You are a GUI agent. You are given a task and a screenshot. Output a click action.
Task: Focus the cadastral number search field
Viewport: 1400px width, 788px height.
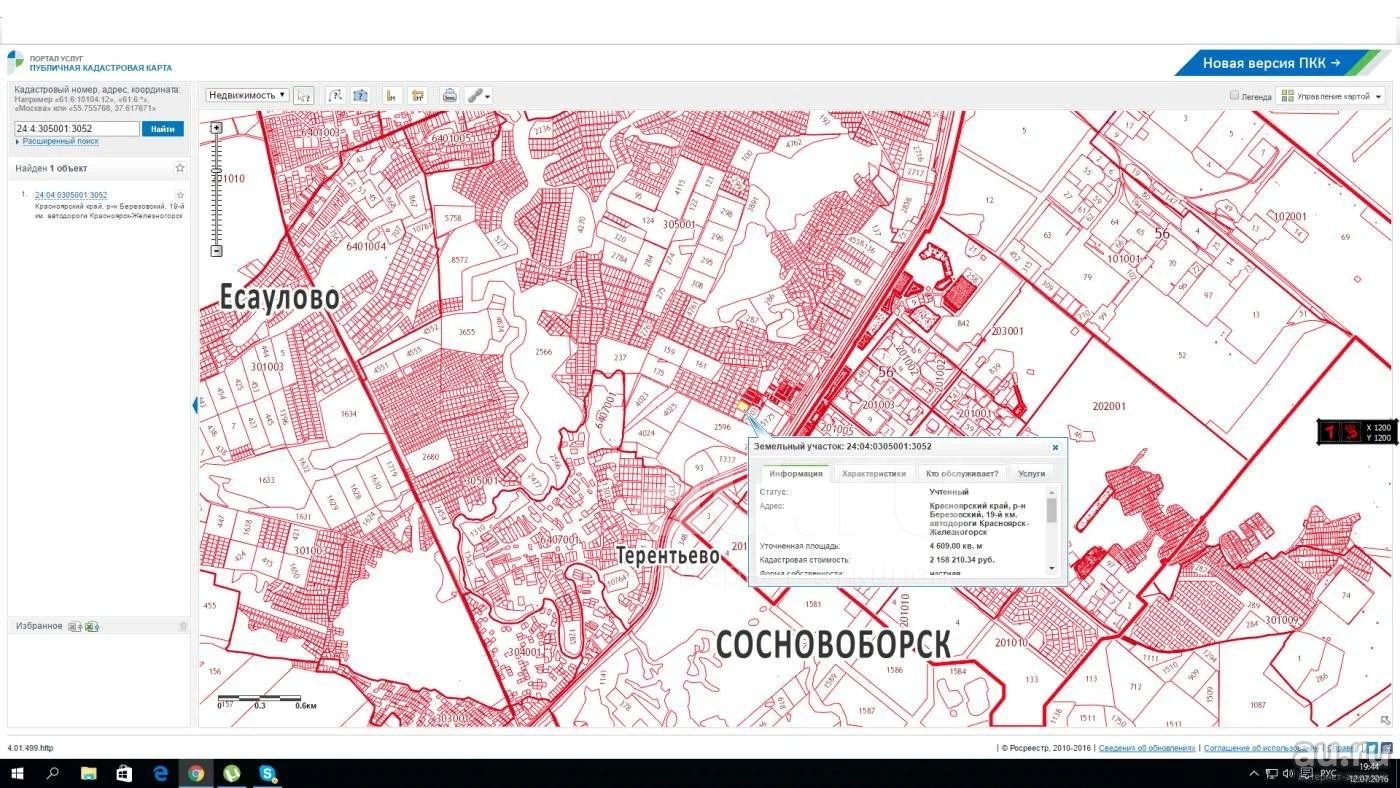[77, 129]
